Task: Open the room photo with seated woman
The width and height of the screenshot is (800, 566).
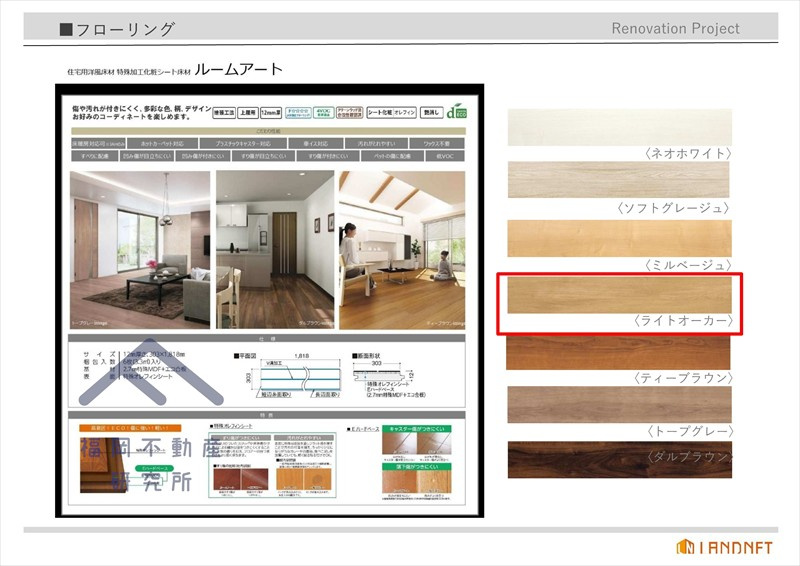Action: [x=402, y=250]
